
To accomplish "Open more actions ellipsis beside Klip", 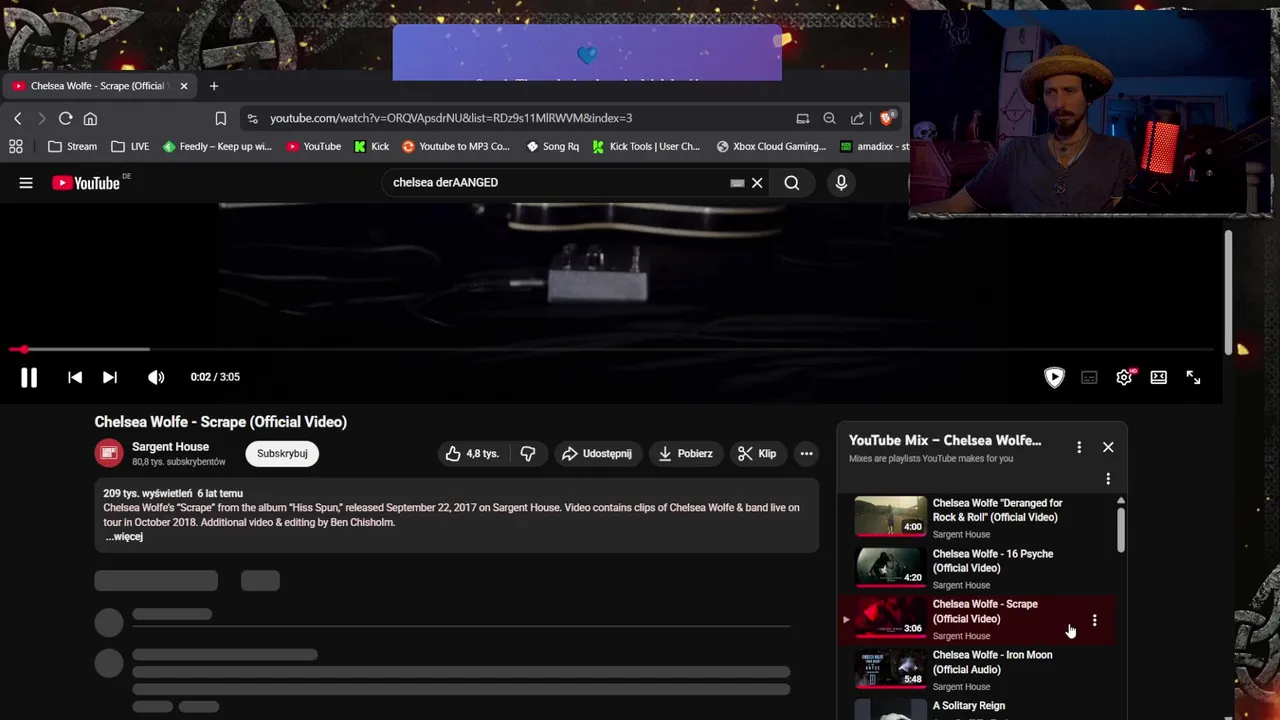I will tap(806, 454).
